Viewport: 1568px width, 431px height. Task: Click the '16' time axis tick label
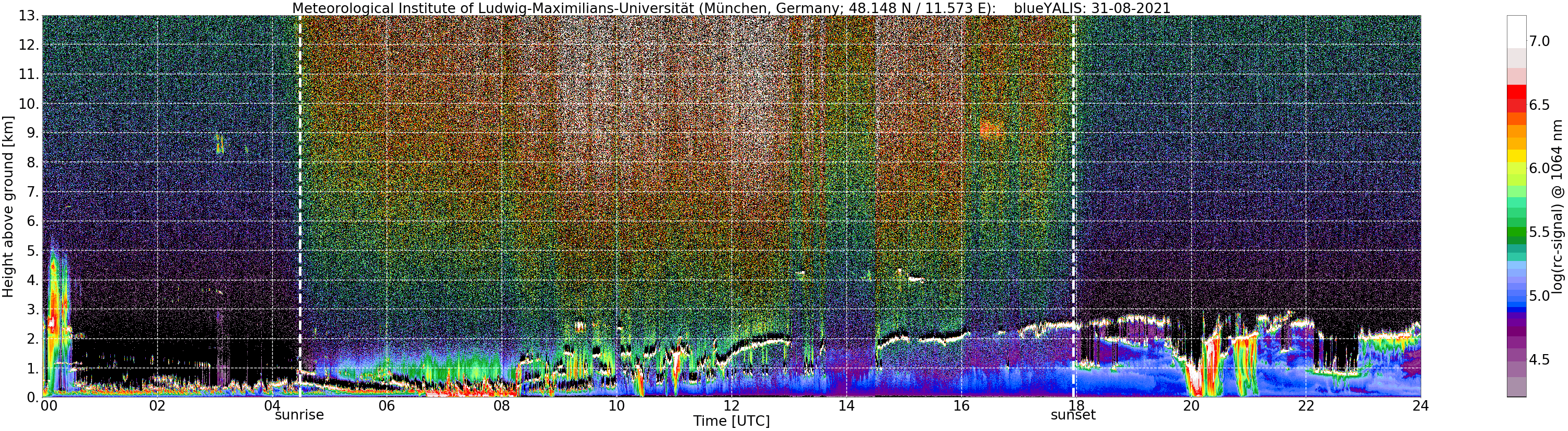(x=961, y=406)
